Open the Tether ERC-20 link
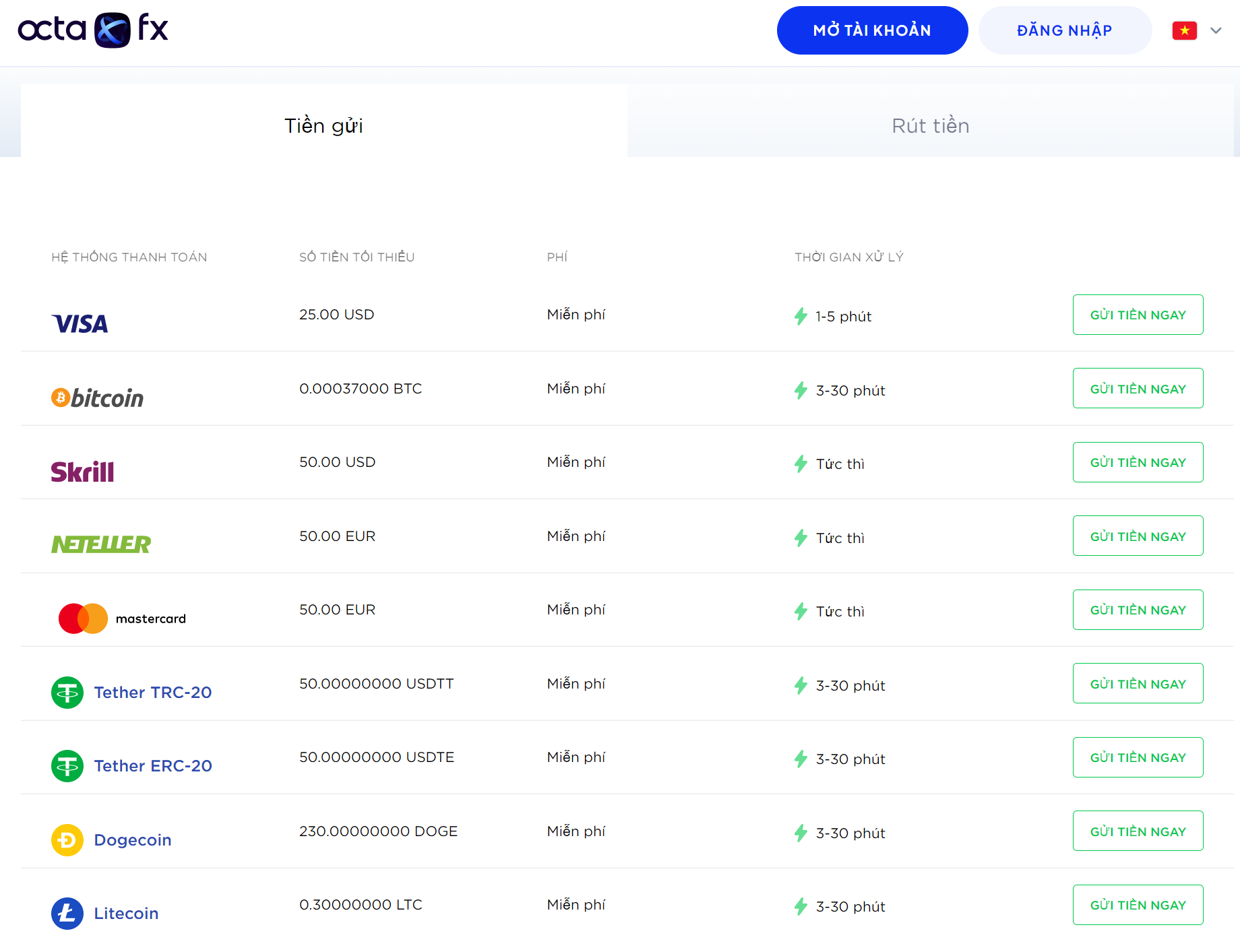Viewport: 1240px width, 952px height. coord(153,766)
